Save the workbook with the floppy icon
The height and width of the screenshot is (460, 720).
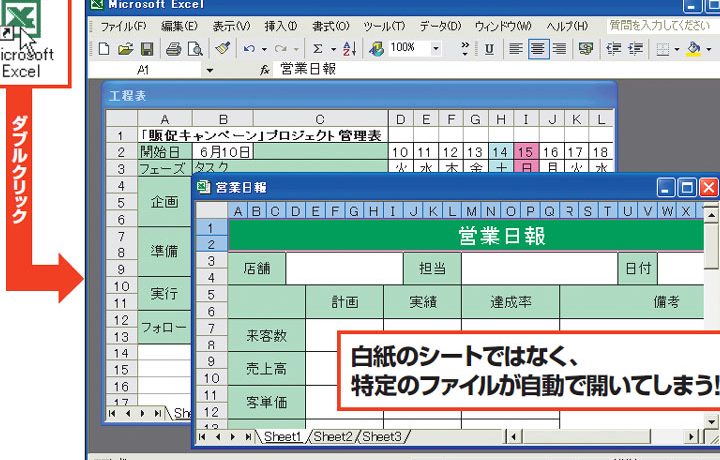click(147, 49)
